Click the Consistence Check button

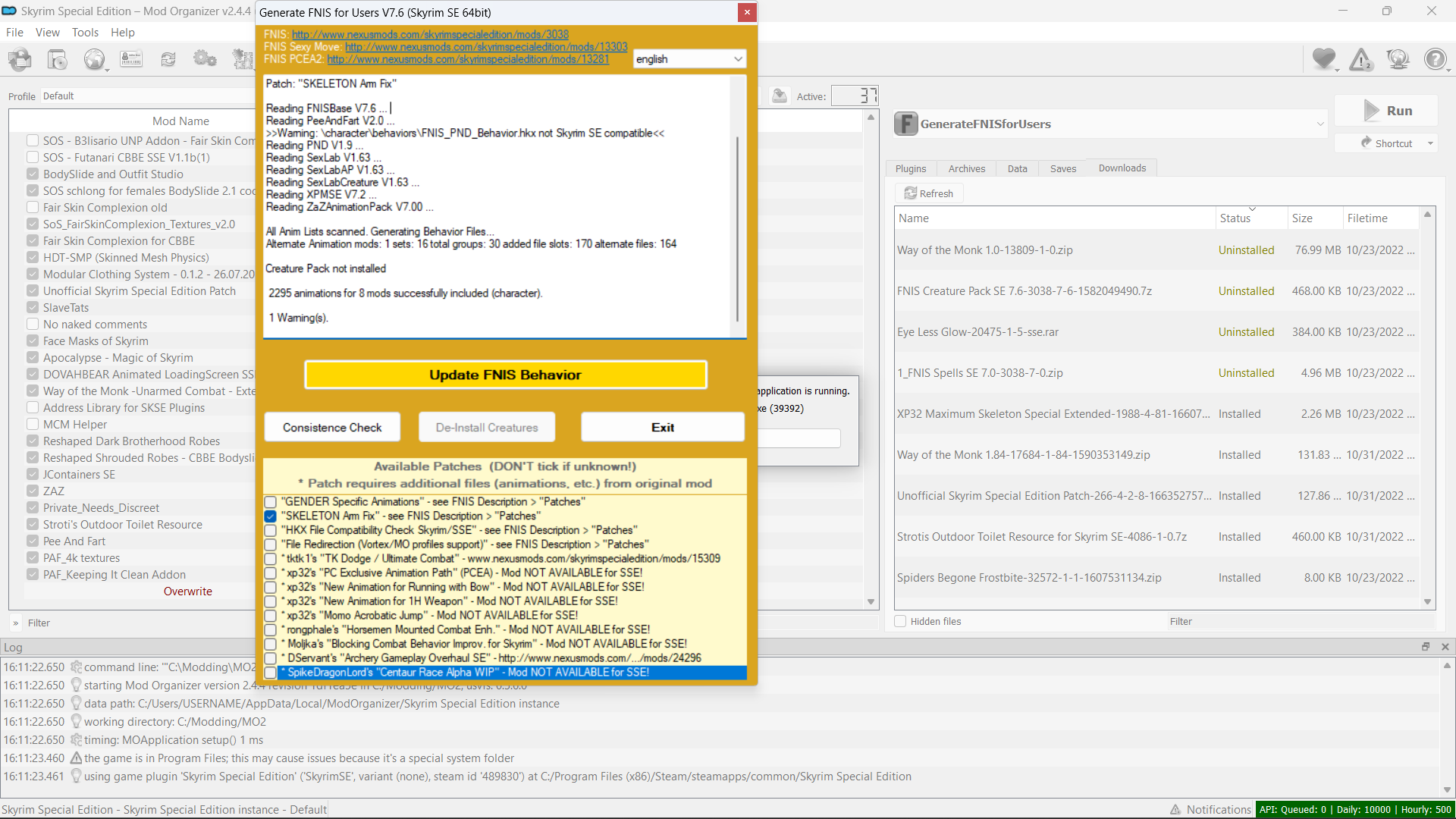click(x=332, y=428)
